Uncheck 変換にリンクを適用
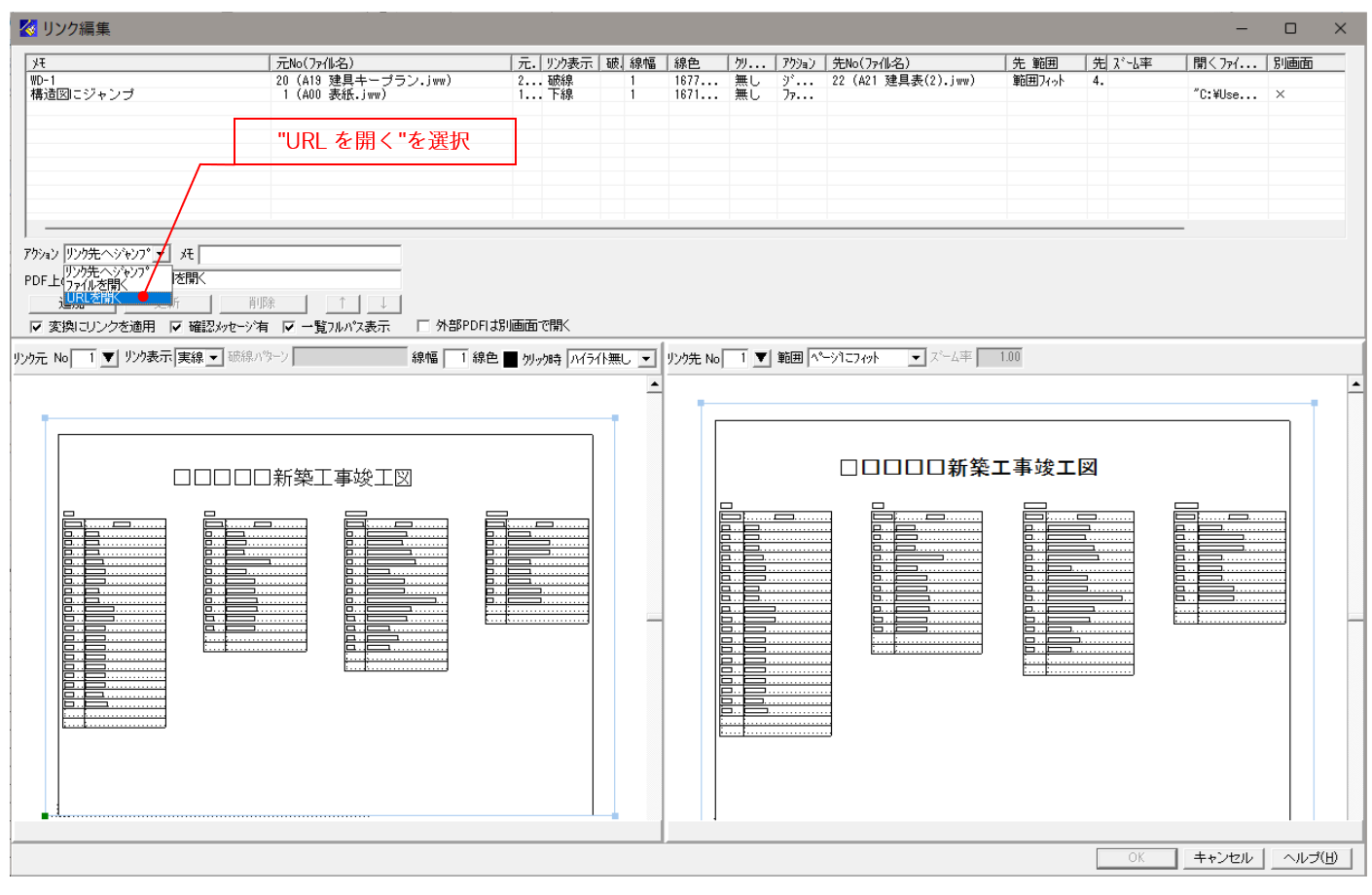1372x895 pixels. click(35, 328)
